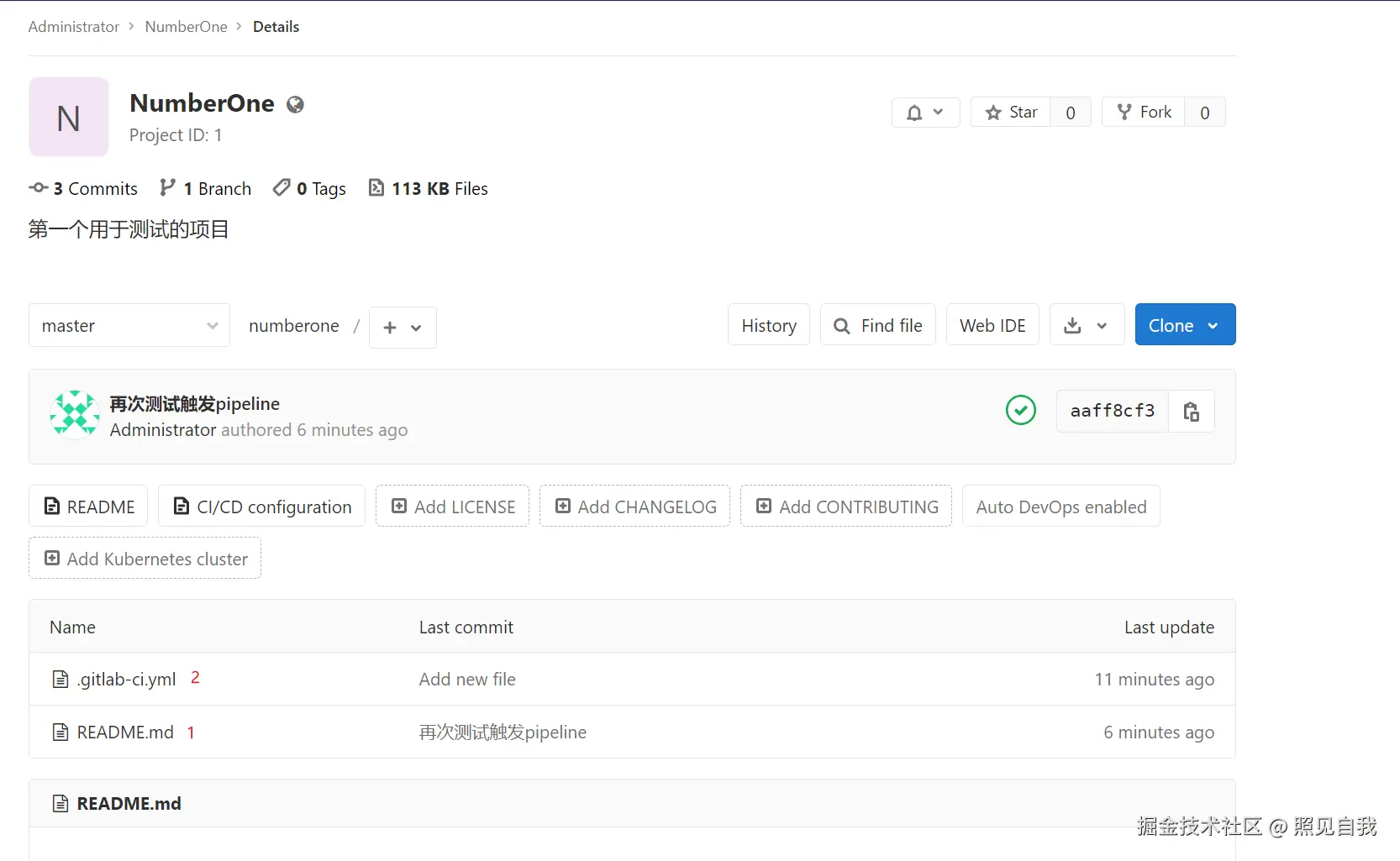Open the CI/CD configuration button
The height and width of the screenshot is (861, 1400).
click(x=261, y=507)
